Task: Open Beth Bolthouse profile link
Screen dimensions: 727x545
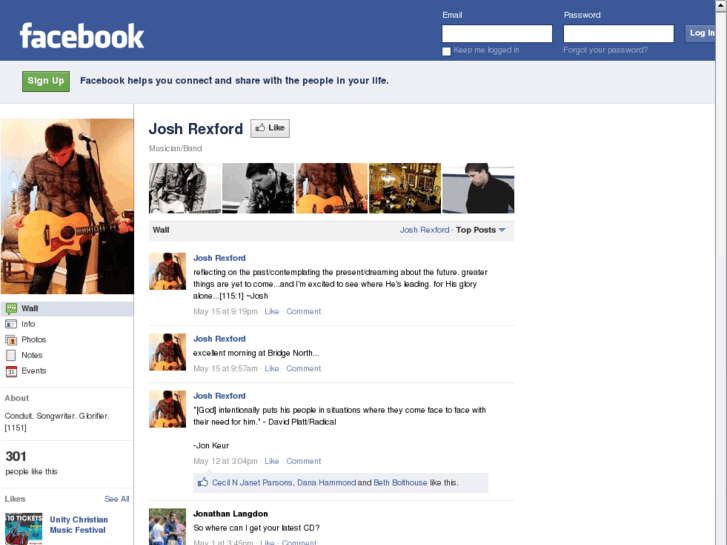Action: click(x=400, y=482)
